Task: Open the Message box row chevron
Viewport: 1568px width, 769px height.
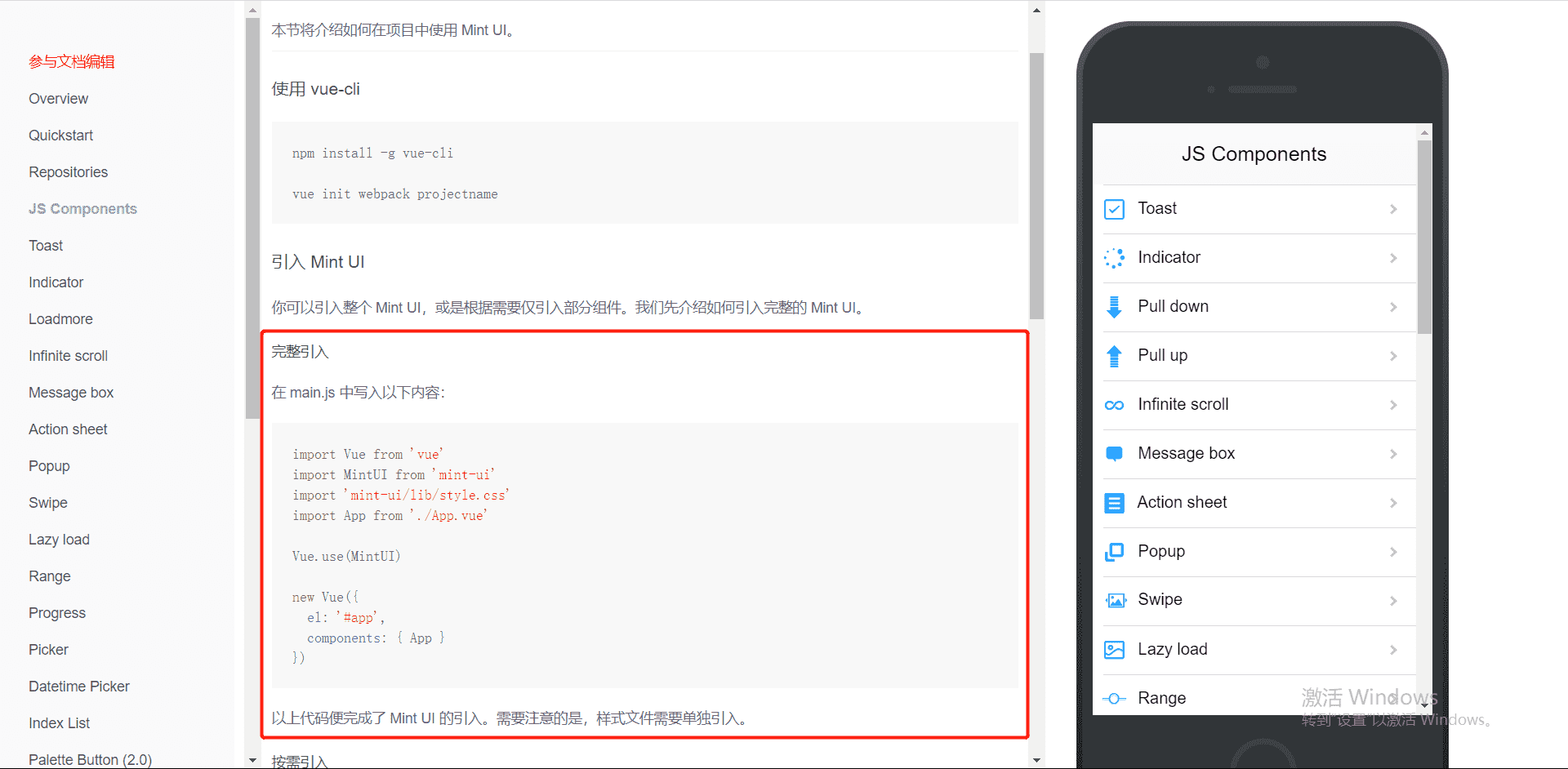Action: (1393, 454)
